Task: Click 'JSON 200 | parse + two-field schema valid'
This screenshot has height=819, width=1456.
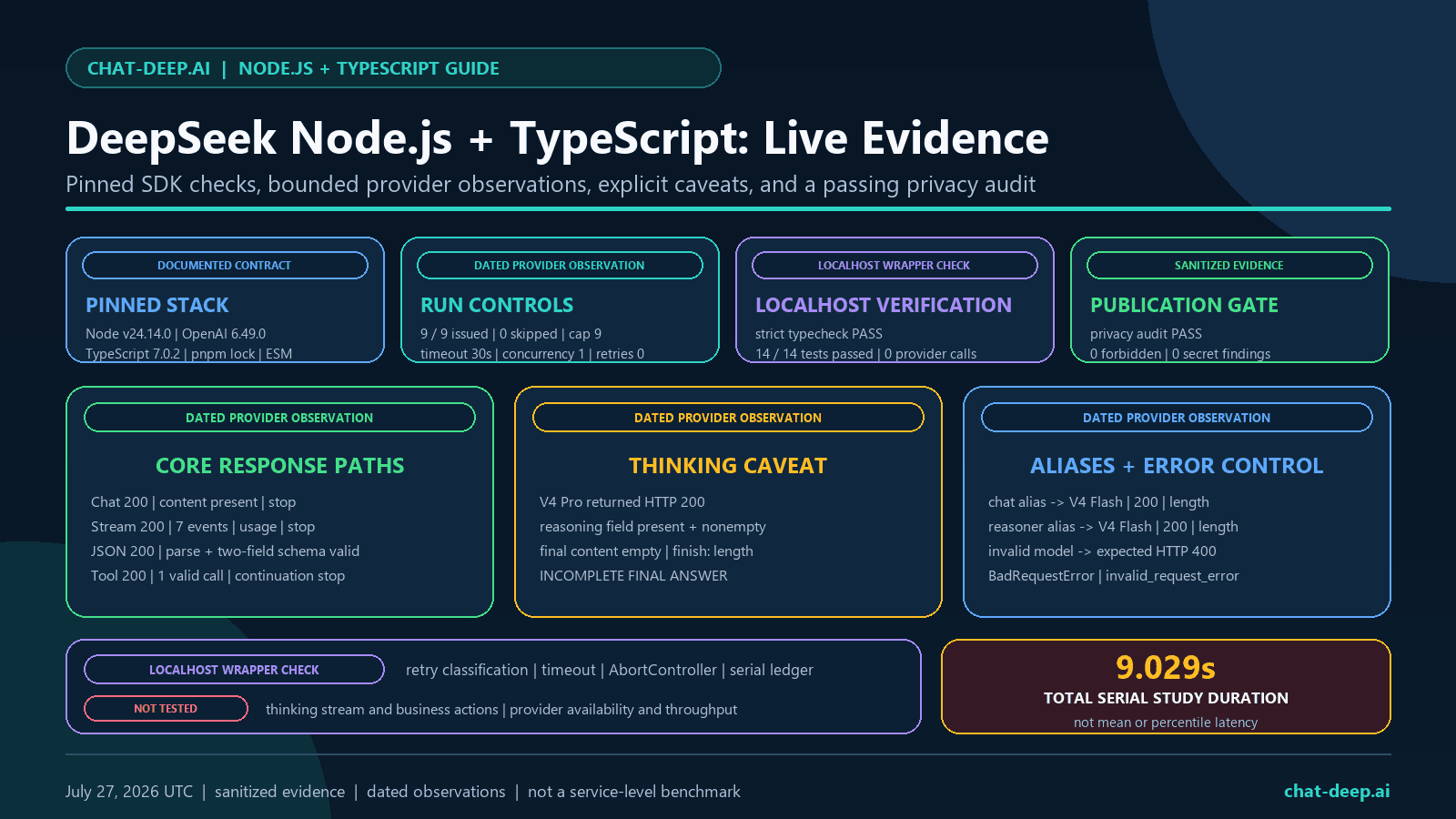Action: point(225,551)
